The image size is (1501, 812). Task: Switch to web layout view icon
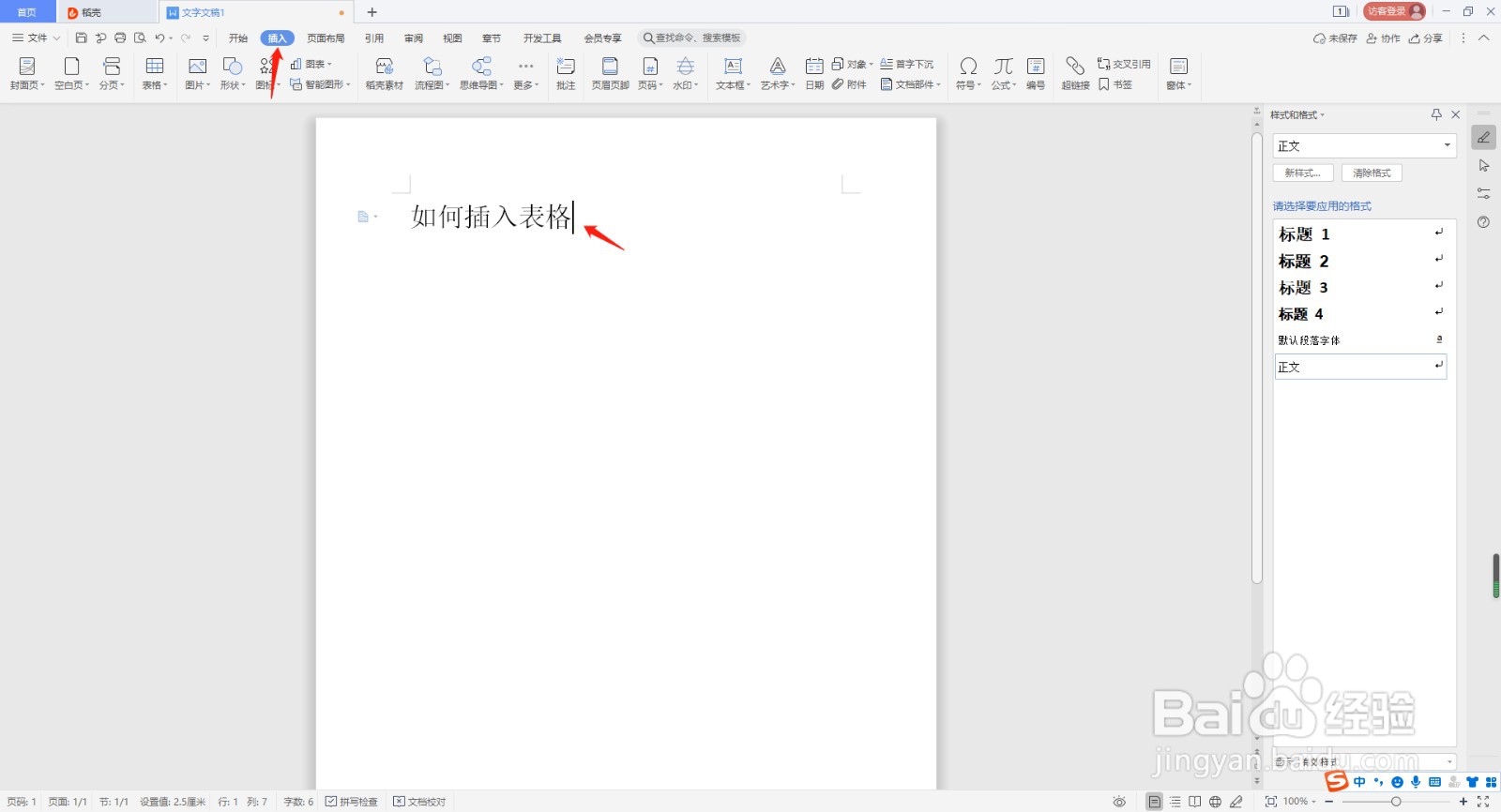(x=1216, y=802)
